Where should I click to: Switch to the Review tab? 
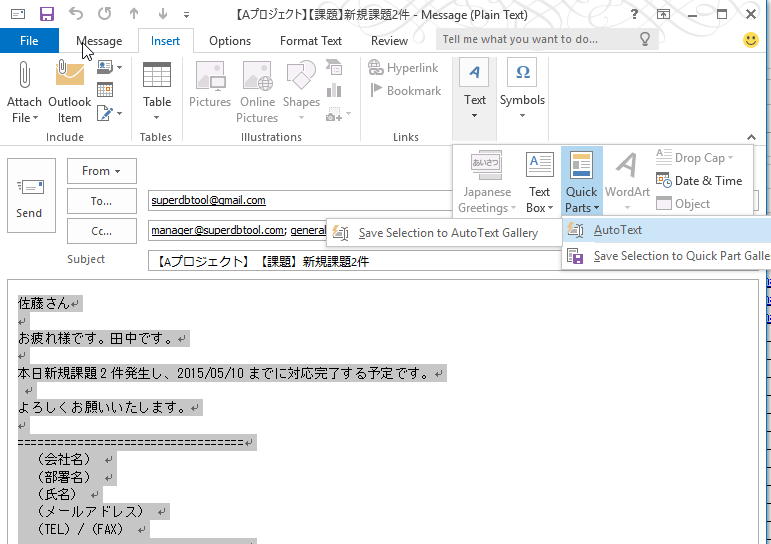click(x=389, y=41)
